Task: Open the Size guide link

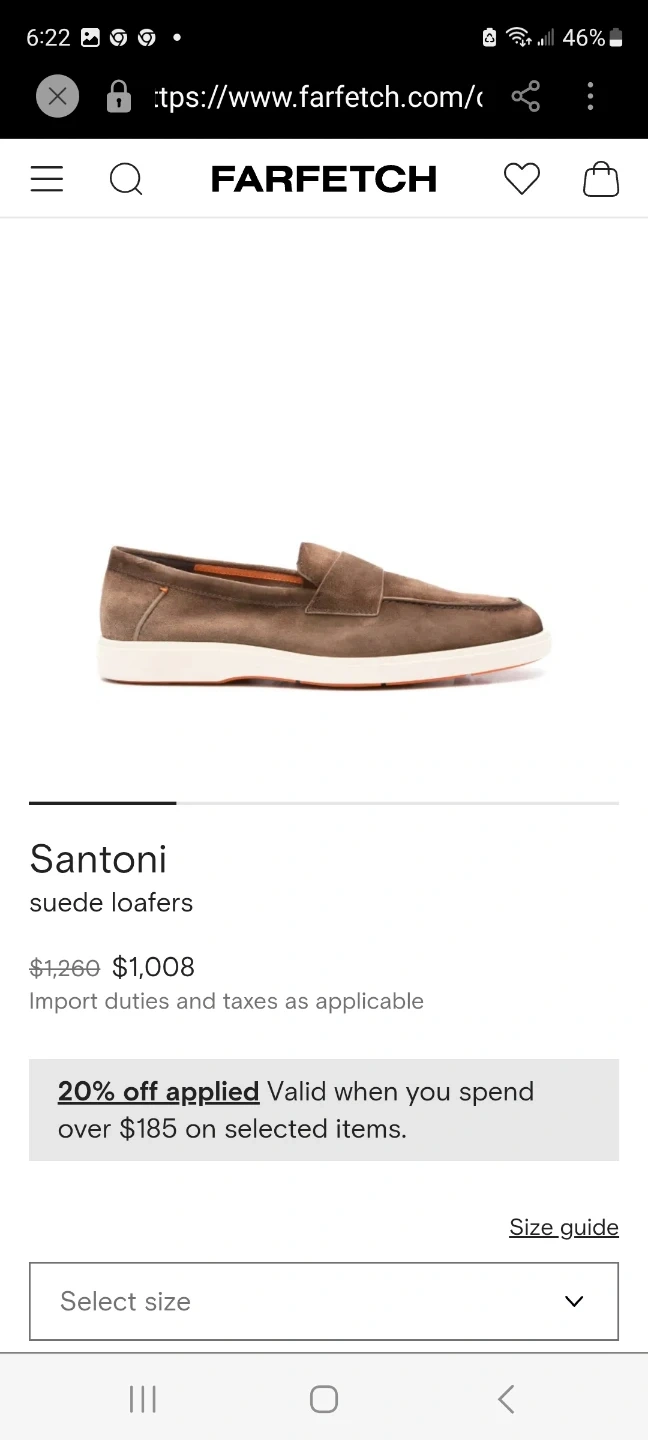Action: point(563,1227)
